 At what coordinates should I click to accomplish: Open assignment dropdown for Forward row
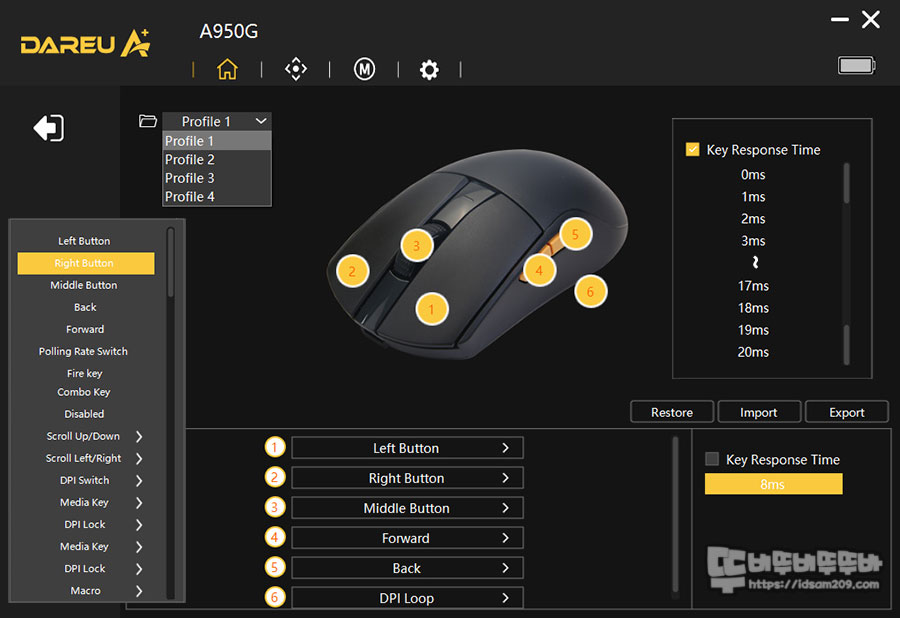tap(408, 538)
